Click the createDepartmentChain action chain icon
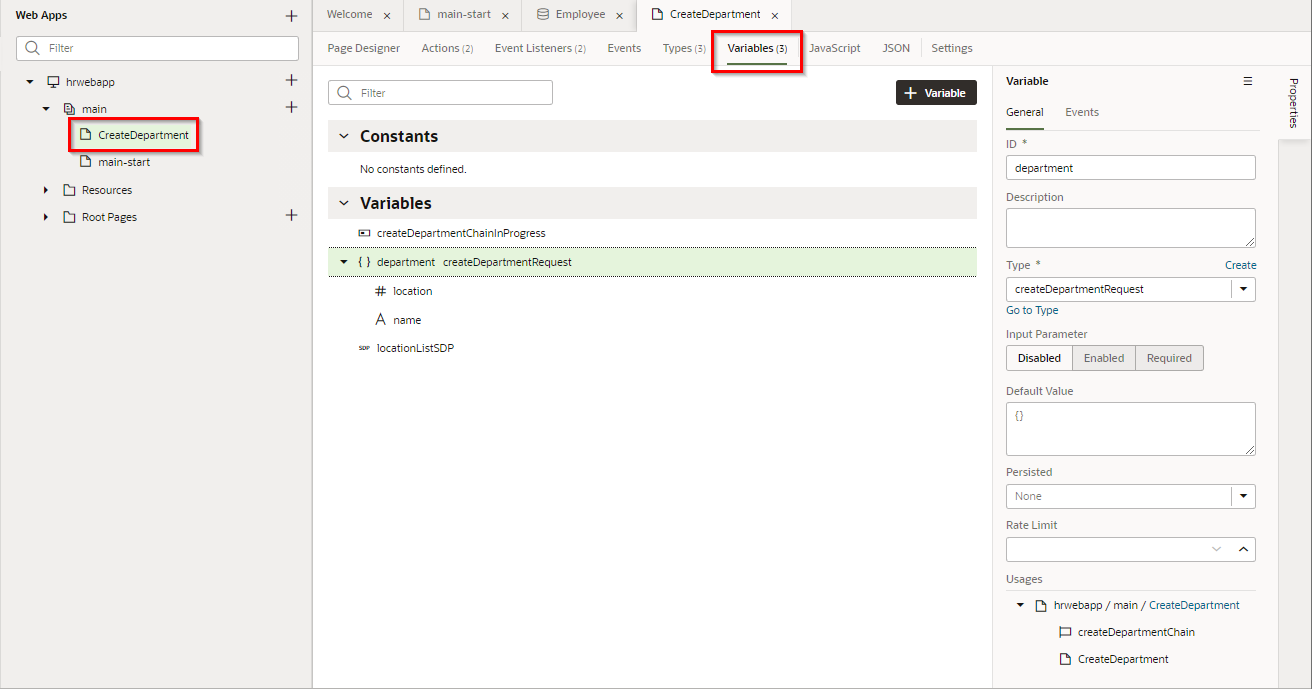This screenshot has height=689, width=1312. [x=1064, y=632]
